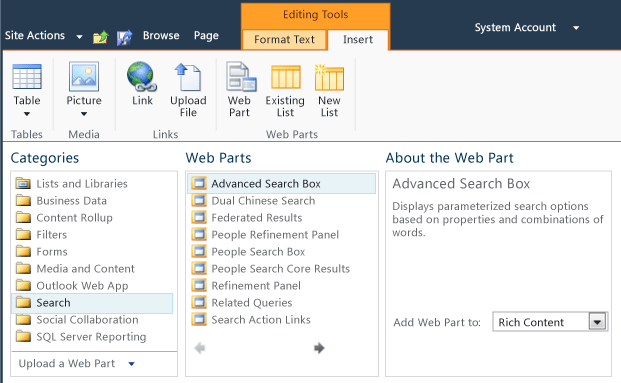Click the Edit page icon beside Browse
The image size is (621, 383).
pos(124,37)
